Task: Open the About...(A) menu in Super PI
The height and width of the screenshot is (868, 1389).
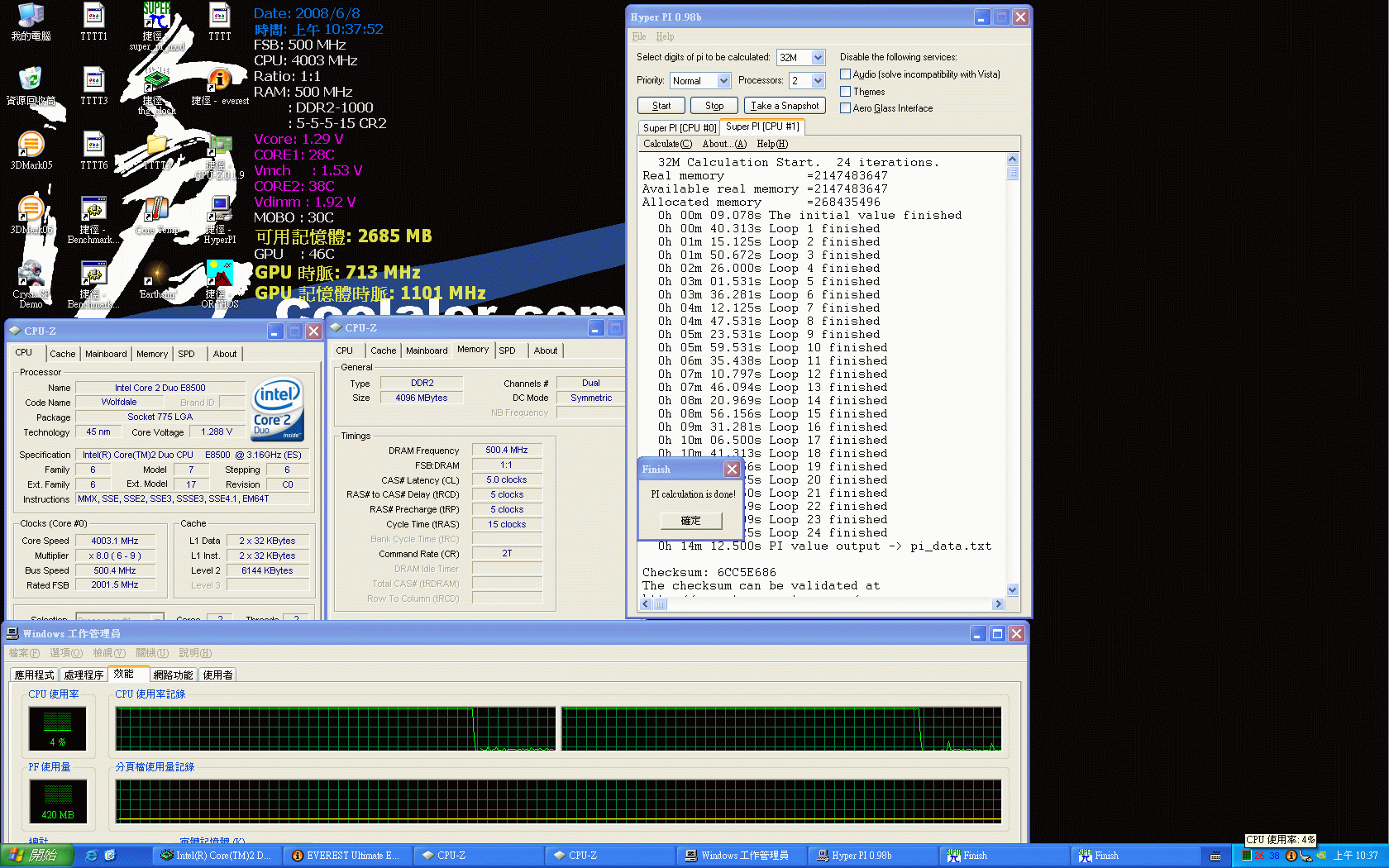Action: pyautogui.click(x=724, y=144)
